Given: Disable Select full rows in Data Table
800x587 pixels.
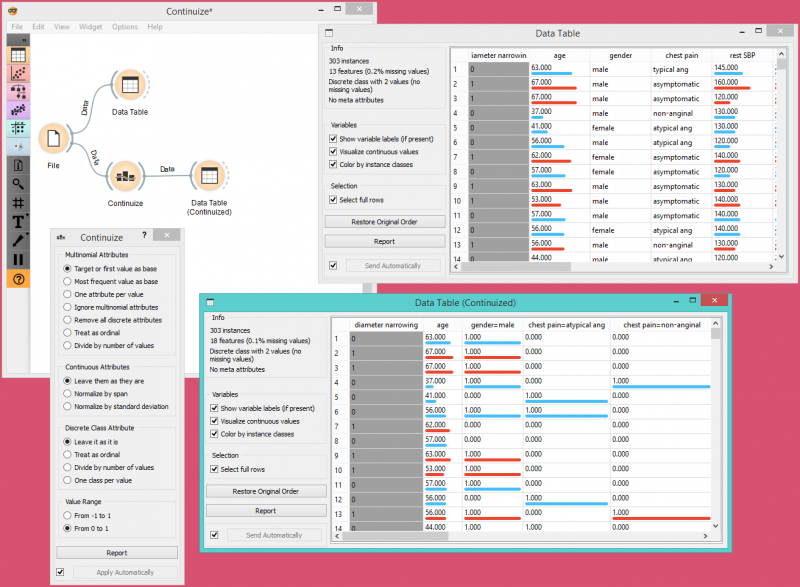Looking at the screenshot, I should 333,198.
